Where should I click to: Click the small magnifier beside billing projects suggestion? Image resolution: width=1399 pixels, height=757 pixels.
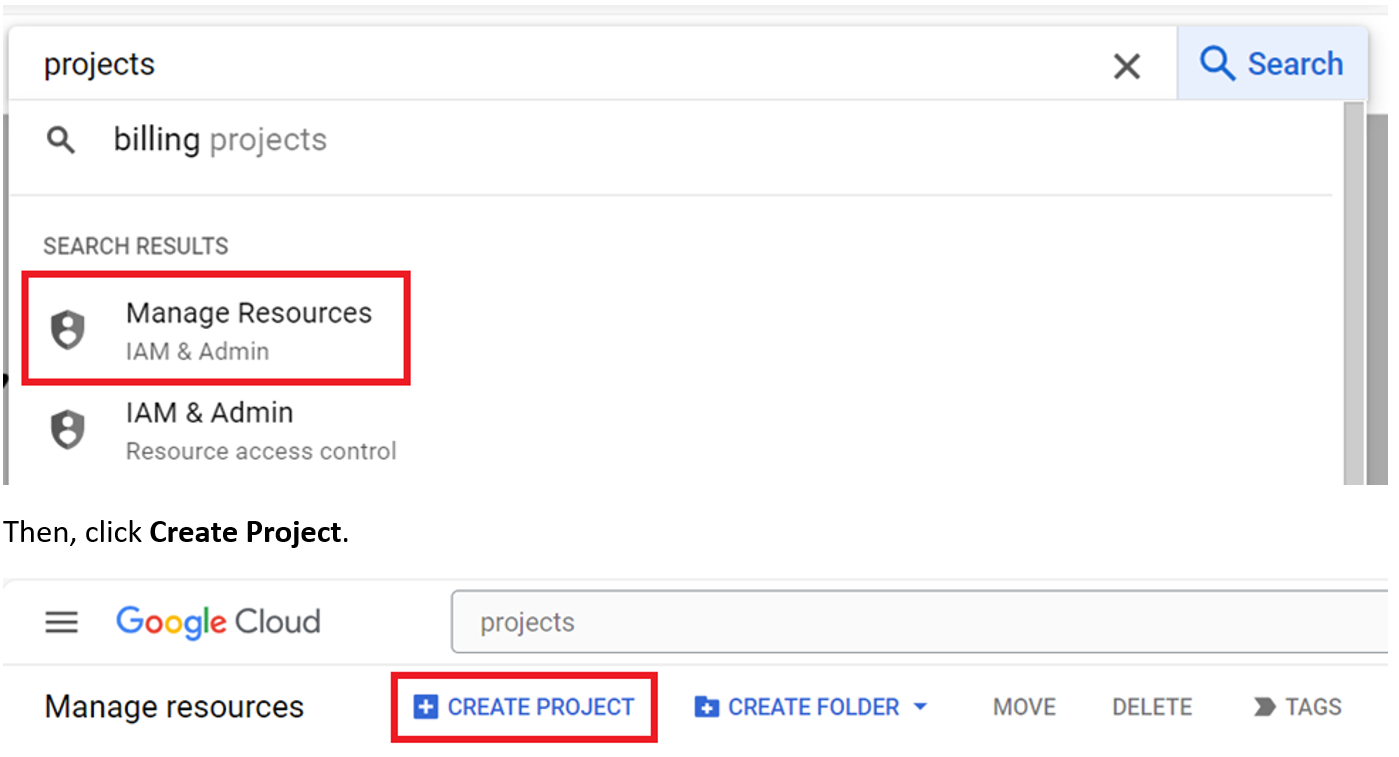(61, 139)
